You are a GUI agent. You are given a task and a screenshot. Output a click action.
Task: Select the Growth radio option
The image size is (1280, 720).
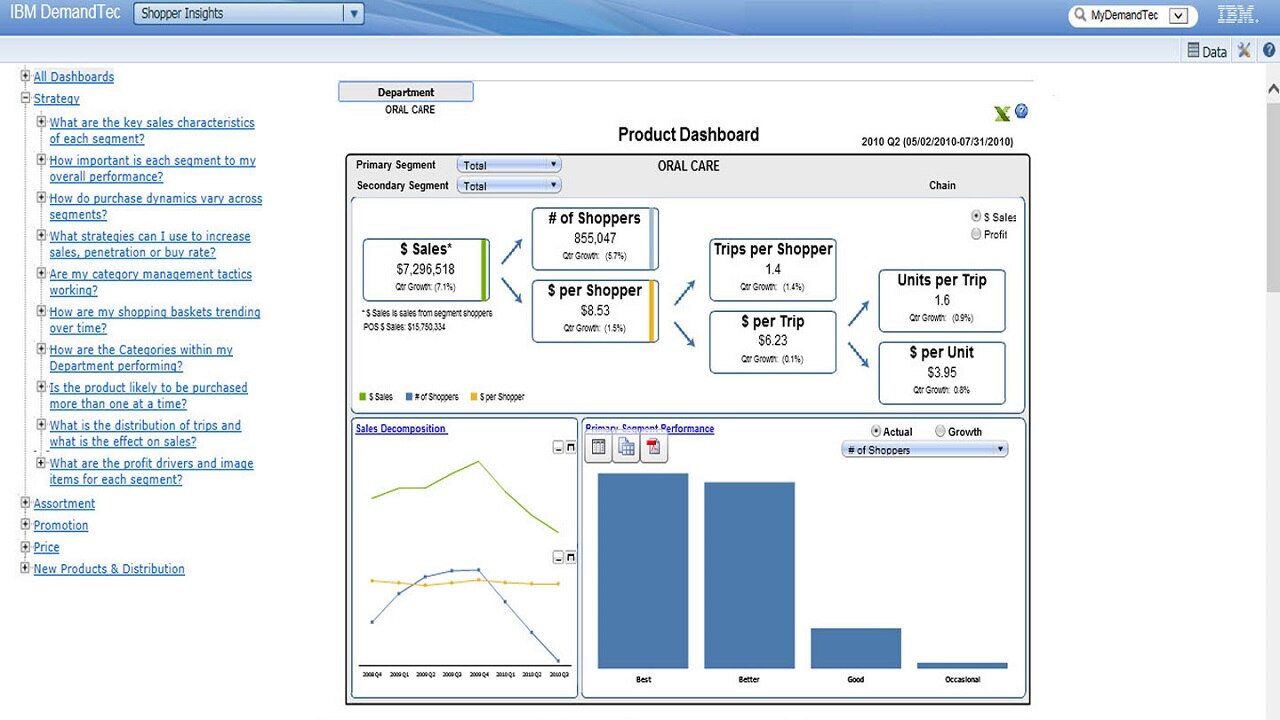click(x=940, y=431)
